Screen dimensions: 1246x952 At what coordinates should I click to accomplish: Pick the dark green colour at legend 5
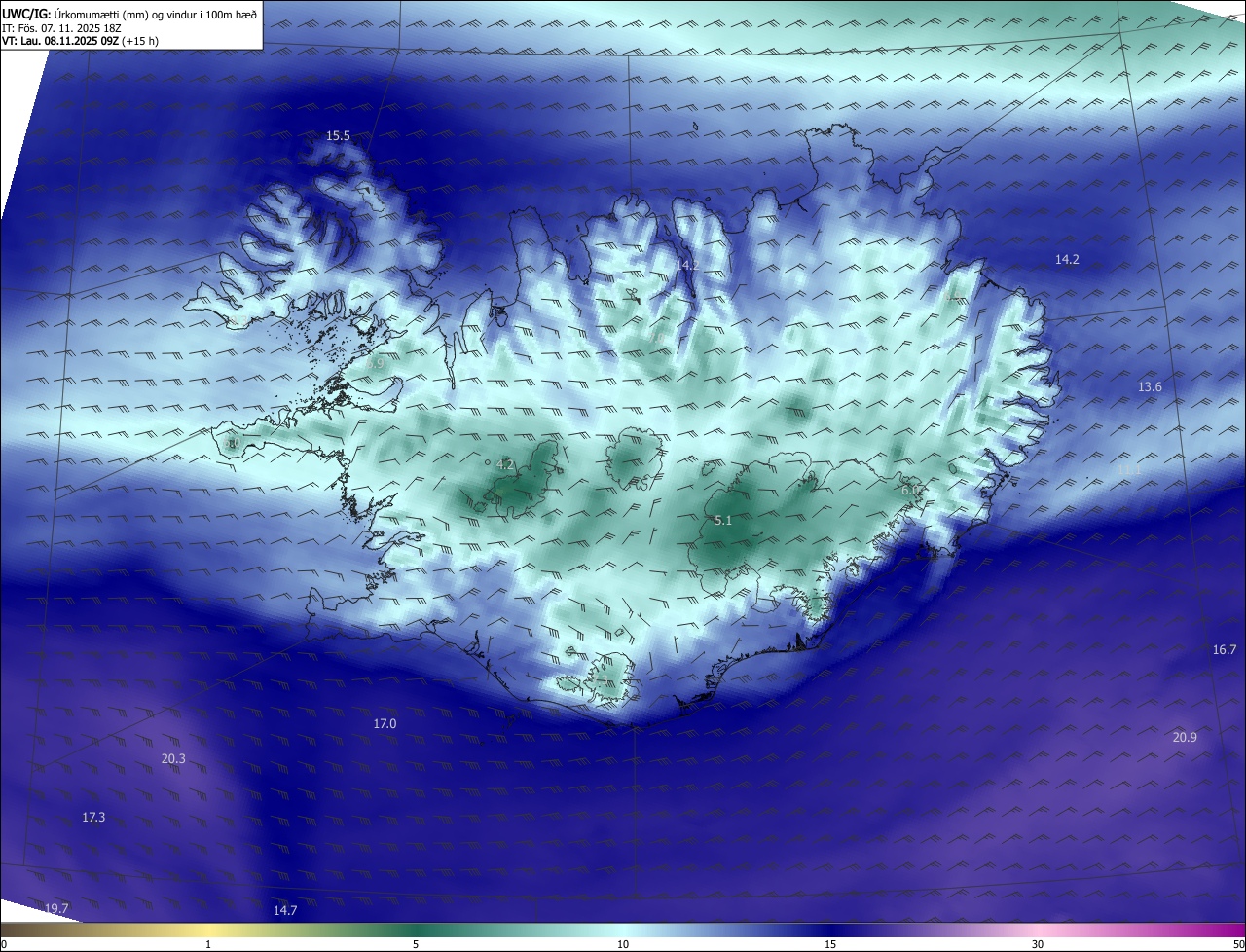click(416, 930)
